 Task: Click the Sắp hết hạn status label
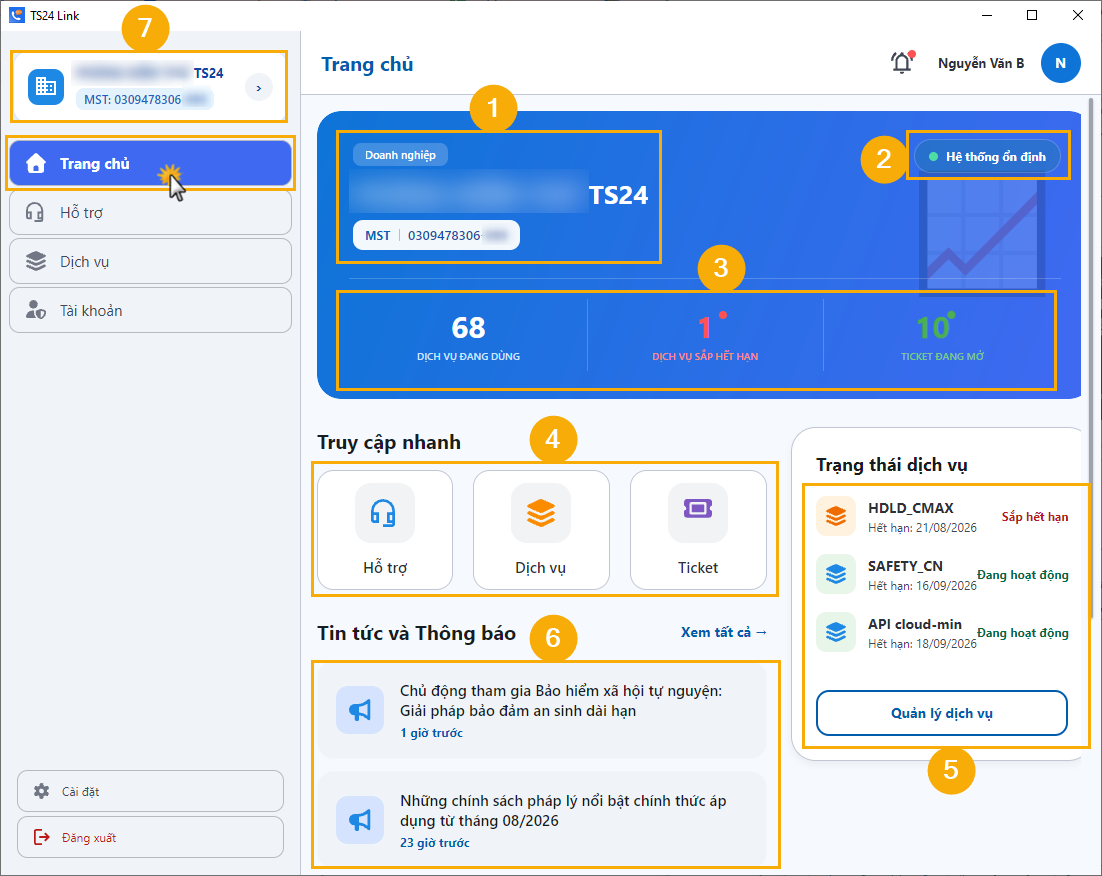(x=1035, y=517)
